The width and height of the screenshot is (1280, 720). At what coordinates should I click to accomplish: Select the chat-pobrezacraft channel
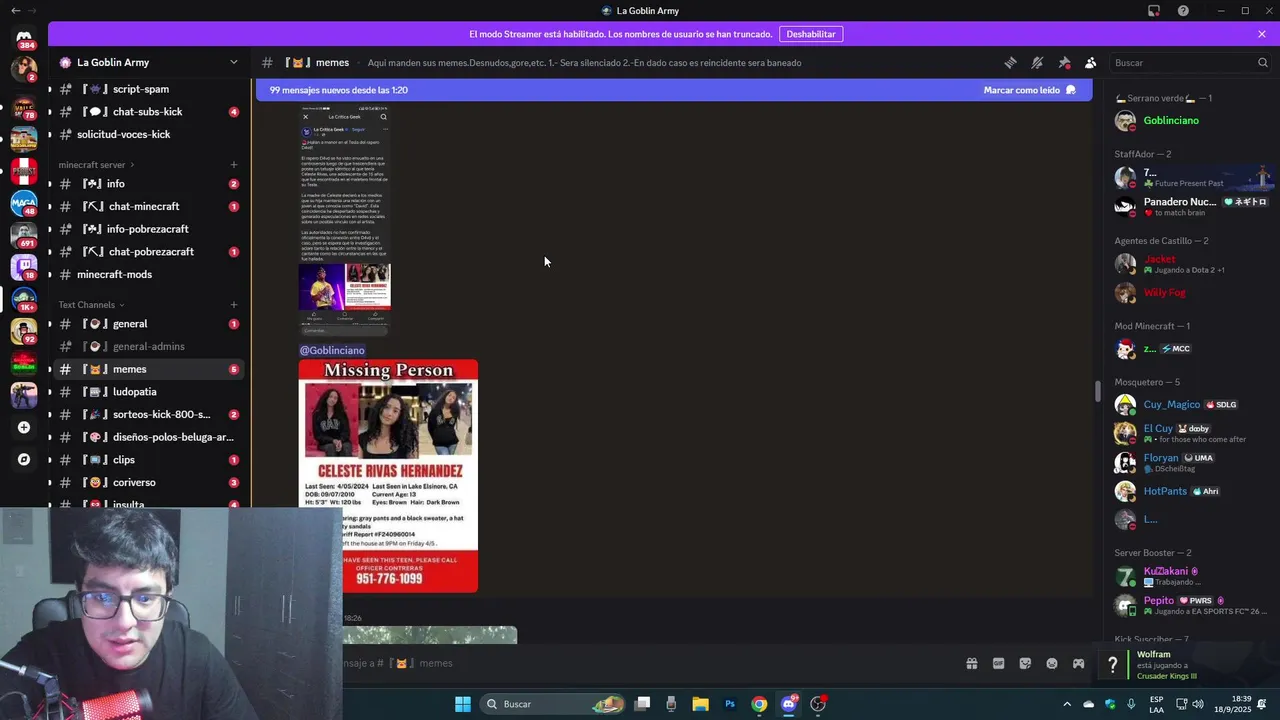[149, 252]
